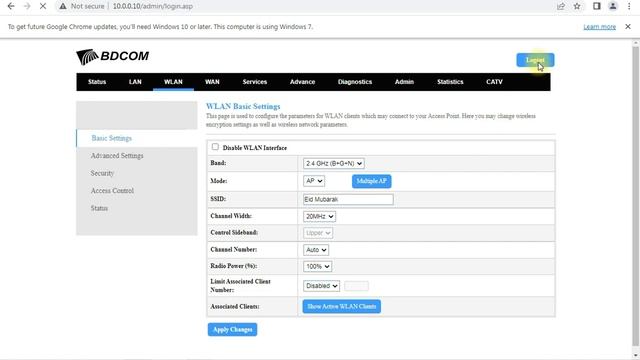This screenshot has width=640, height=360.
Task: Open the Channel Number dropdown
Action: (x=316, y=250)
